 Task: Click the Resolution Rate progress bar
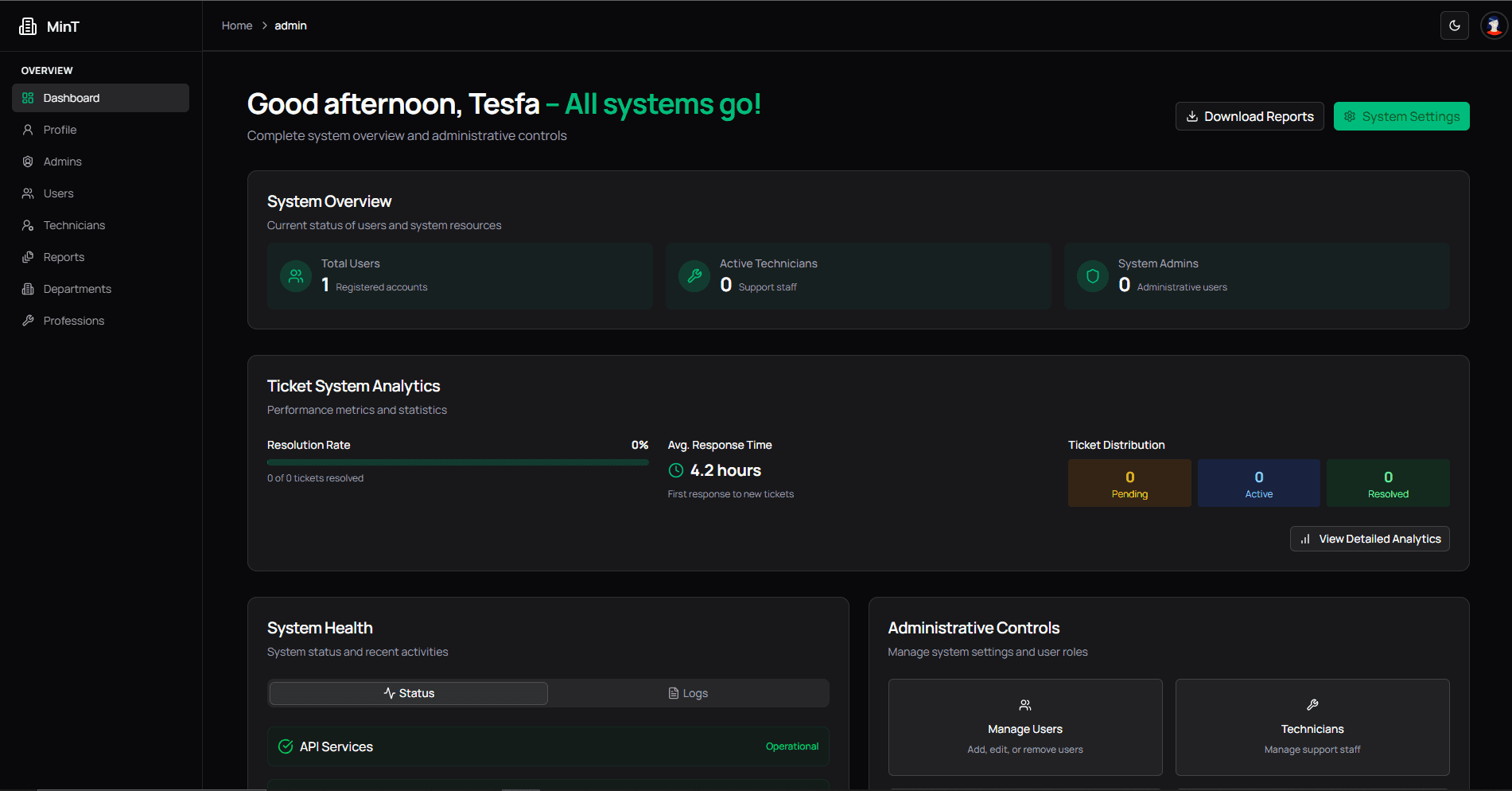(x=457, y=462)
